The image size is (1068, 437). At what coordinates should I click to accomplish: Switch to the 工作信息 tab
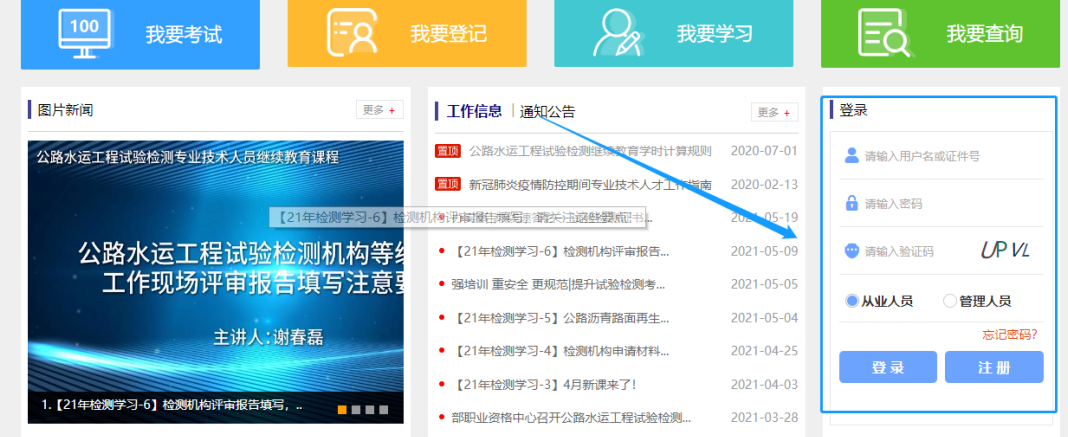(474, 111)
